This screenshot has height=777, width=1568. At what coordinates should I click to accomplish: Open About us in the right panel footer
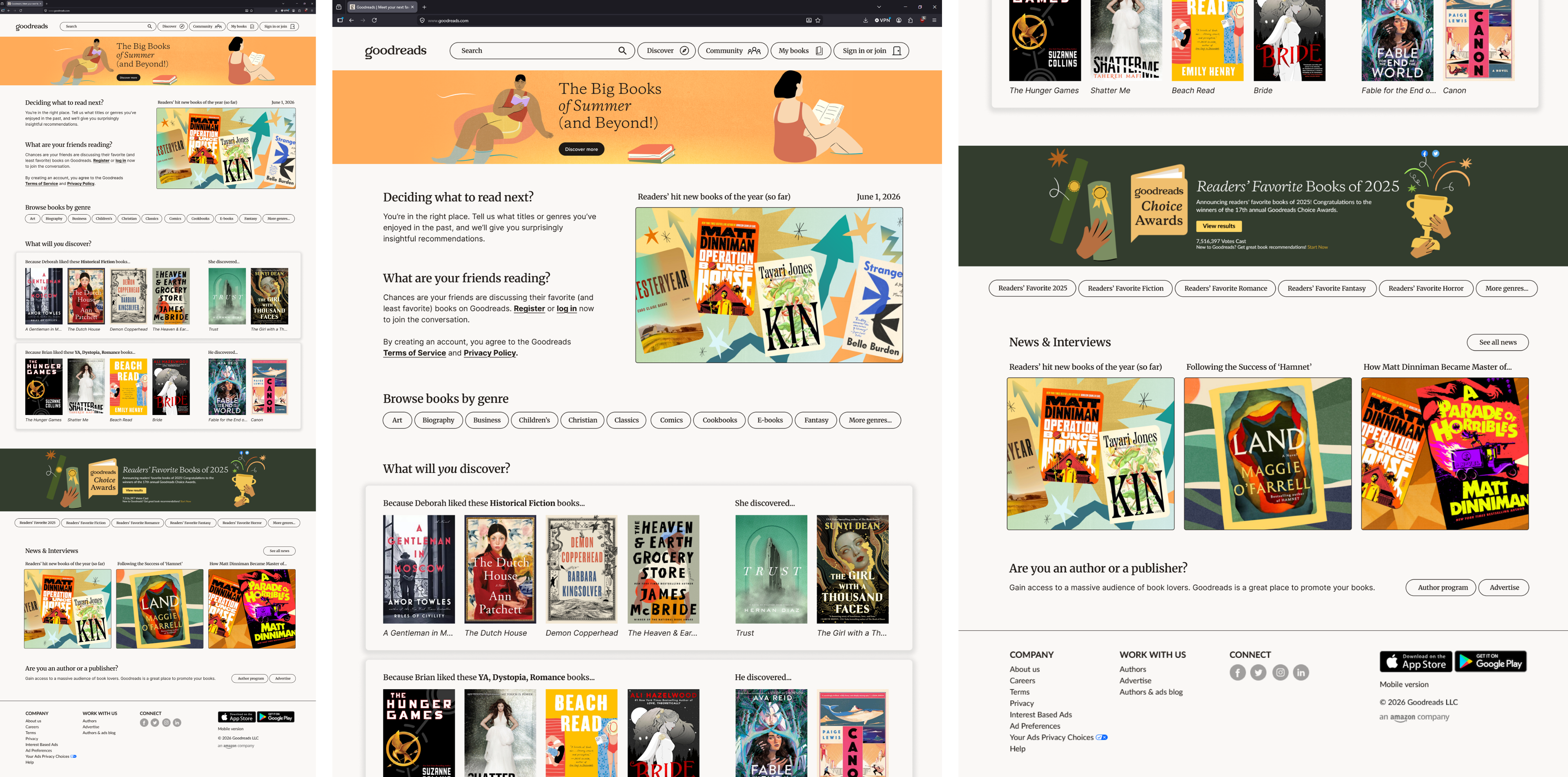click(1025, 669)
